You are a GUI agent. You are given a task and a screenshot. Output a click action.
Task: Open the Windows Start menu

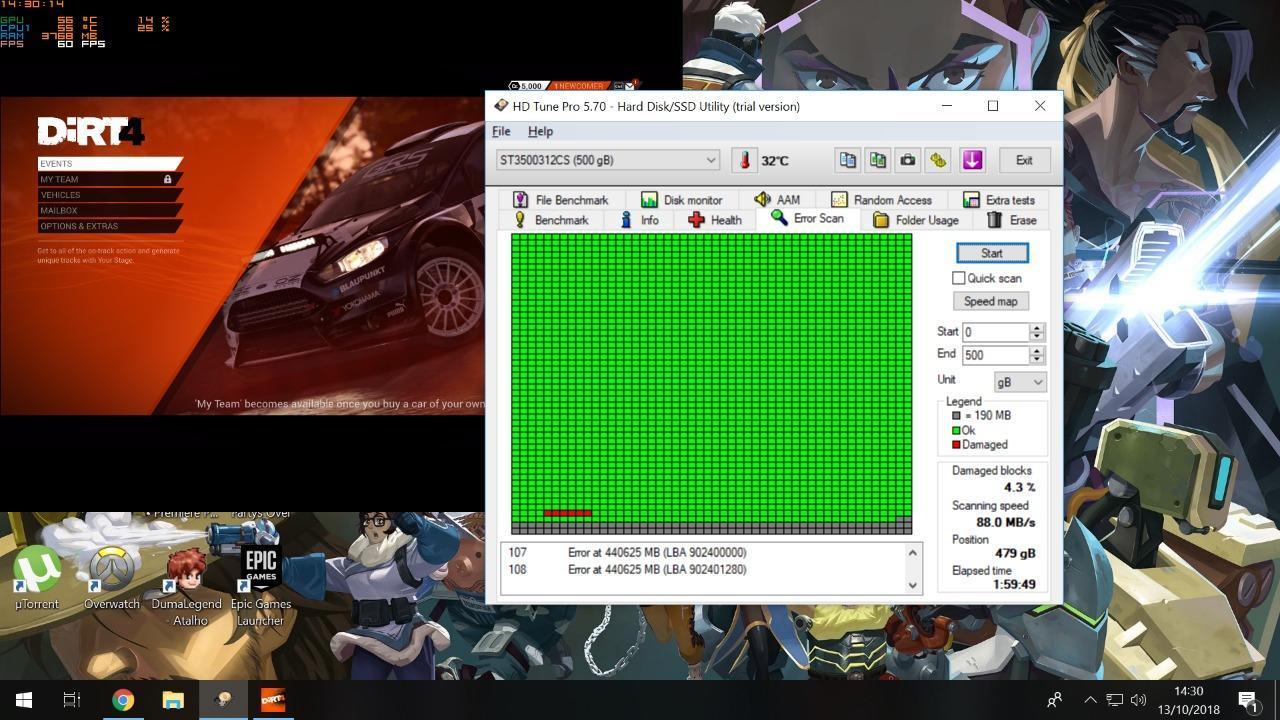coord(24,700)
